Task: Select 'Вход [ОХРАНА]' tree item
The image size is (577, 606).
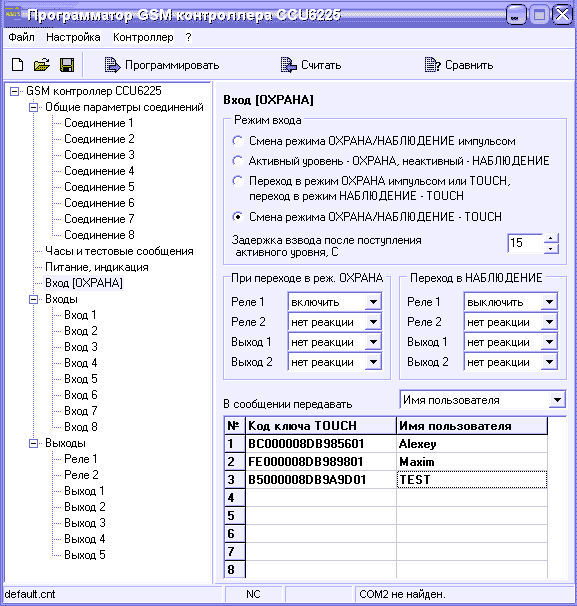Action: (x=84, y=283)
